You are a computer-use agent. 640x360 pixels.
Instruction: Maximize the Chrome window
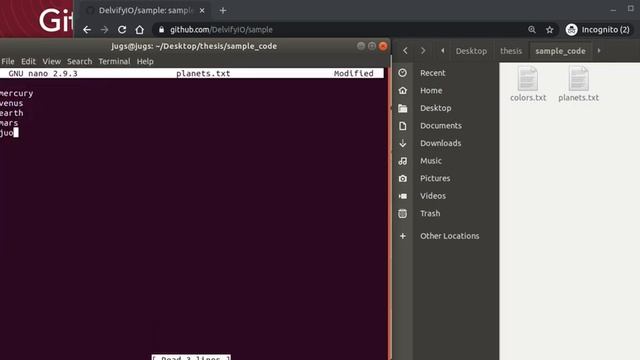coord(631,9)
